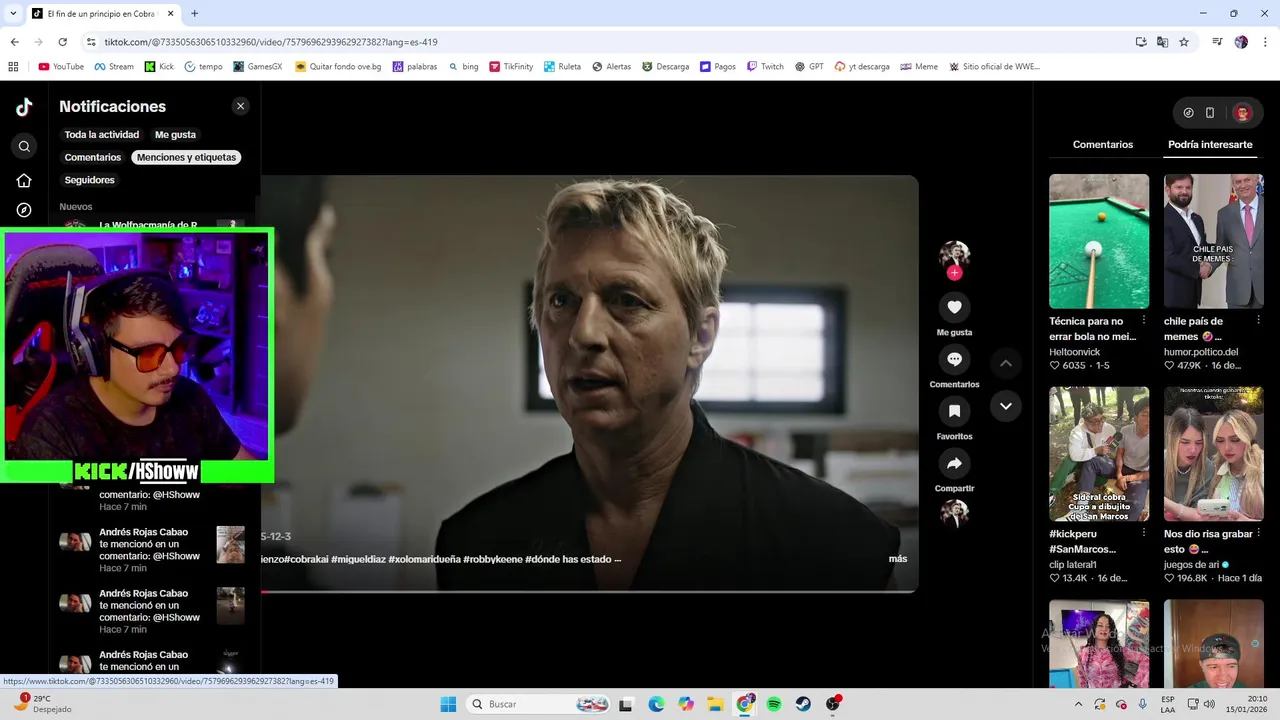Screen dimensions: 1280x720
Task: Open the TikFinity bookmark
Action: tap(510, 67)
